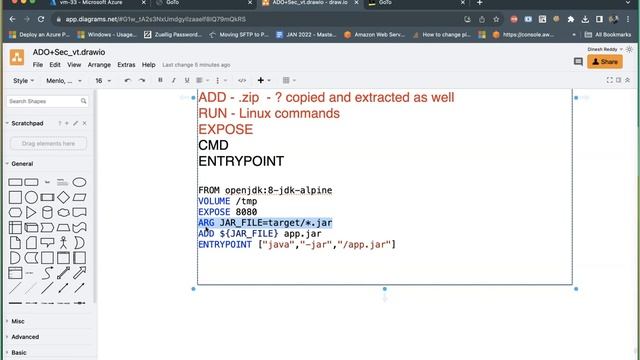Select the actor stick figure shape
This screenshot has width=640, height=360.
[63, 242]
